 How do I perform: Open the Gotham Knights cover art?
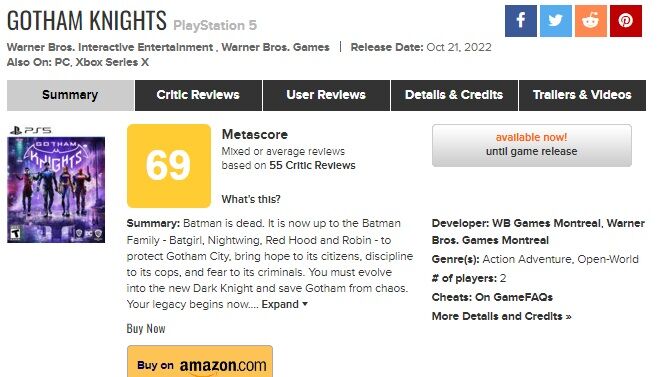pyautogui.click(x=56, y=190)
